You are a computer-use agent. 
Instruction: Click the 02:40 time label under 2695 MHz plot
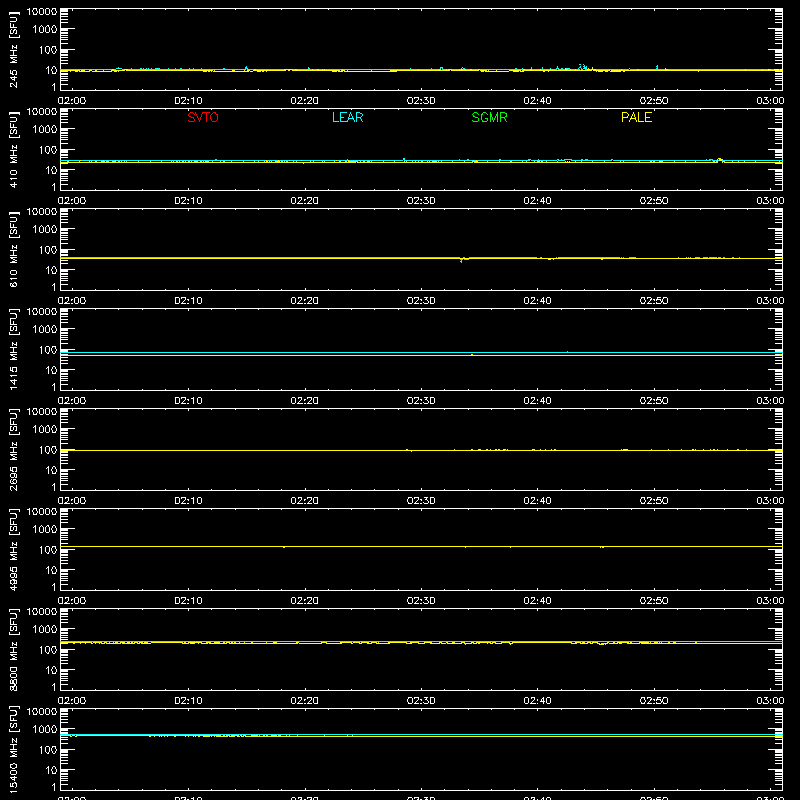[x=537, y=501]
